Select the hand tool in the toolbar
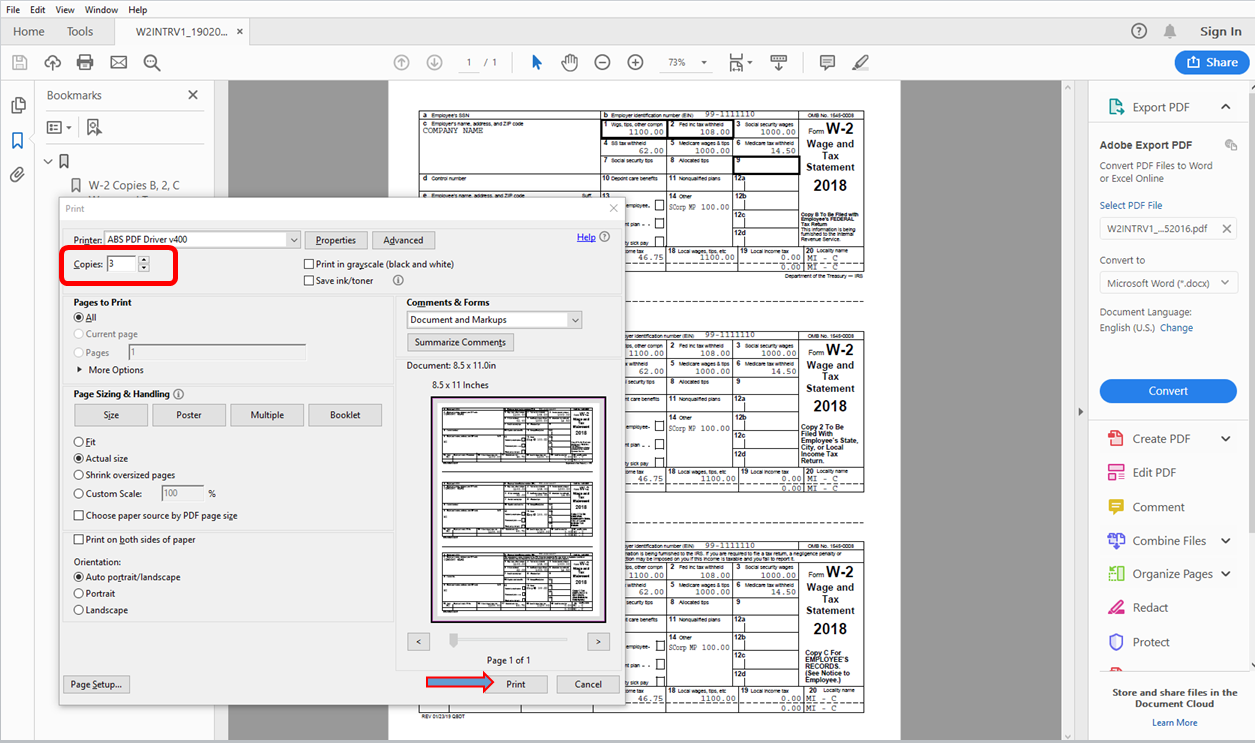1255x743 pixels. click(569, 61)
